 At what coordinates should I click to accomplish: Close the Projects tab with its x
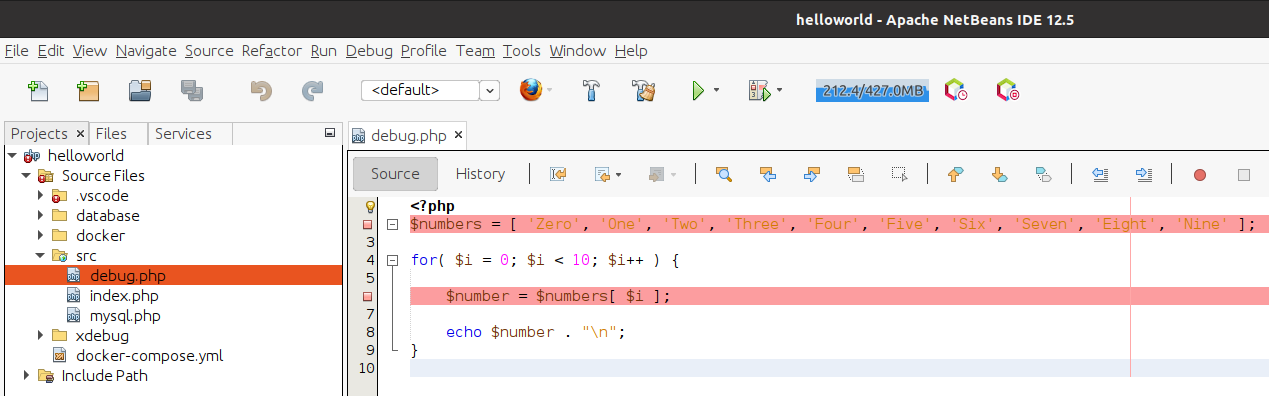[81, 134]
